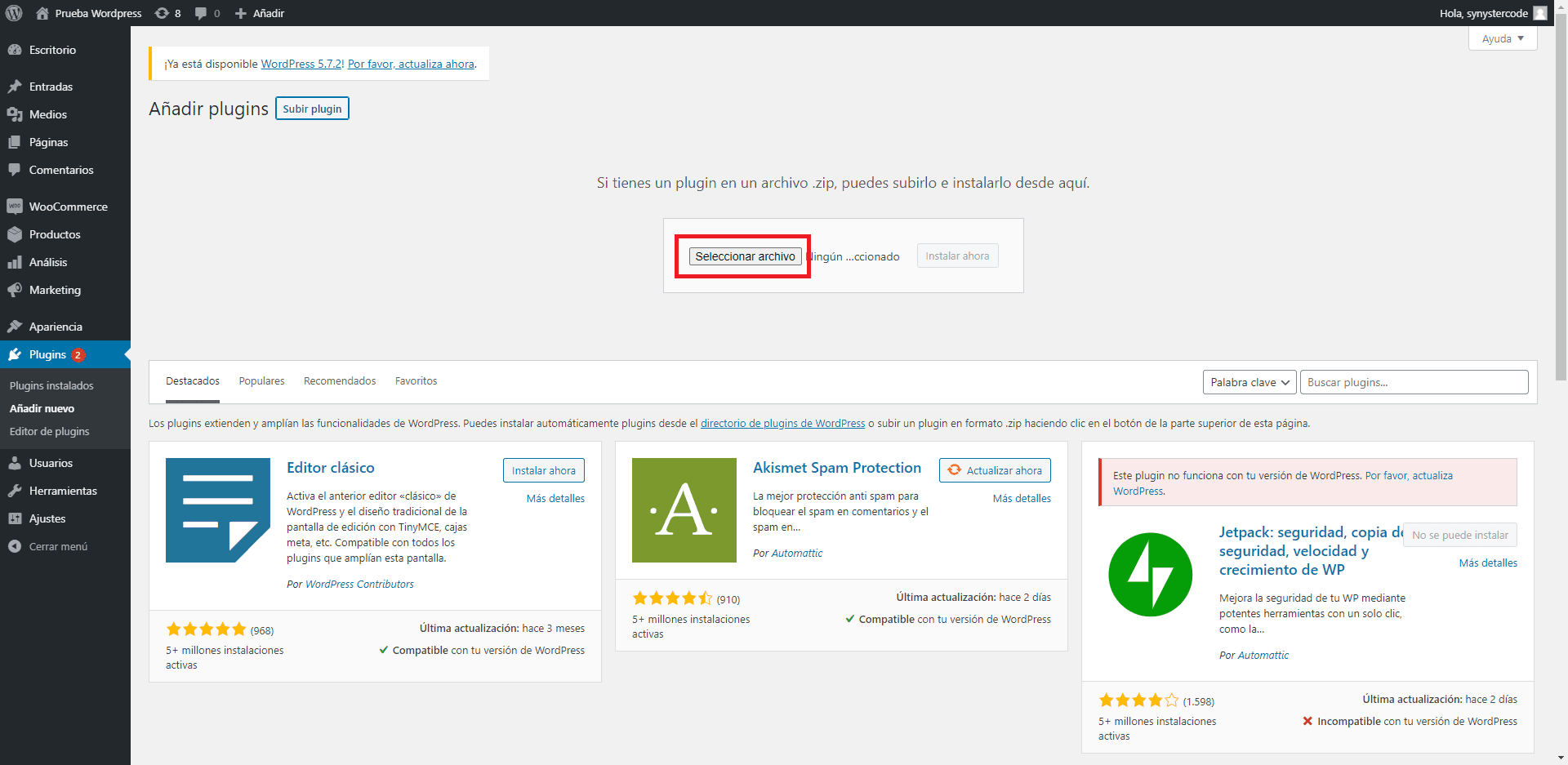Click the Herramientas wrench icon

[x=15, y=491]
